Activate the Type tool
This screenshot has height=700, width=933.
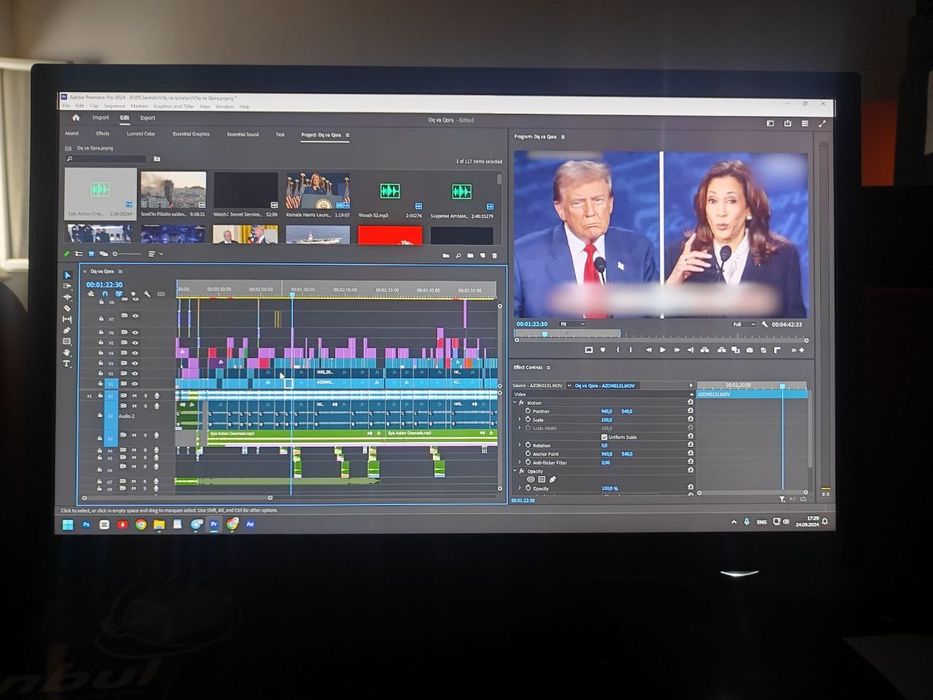coord(67,364)
